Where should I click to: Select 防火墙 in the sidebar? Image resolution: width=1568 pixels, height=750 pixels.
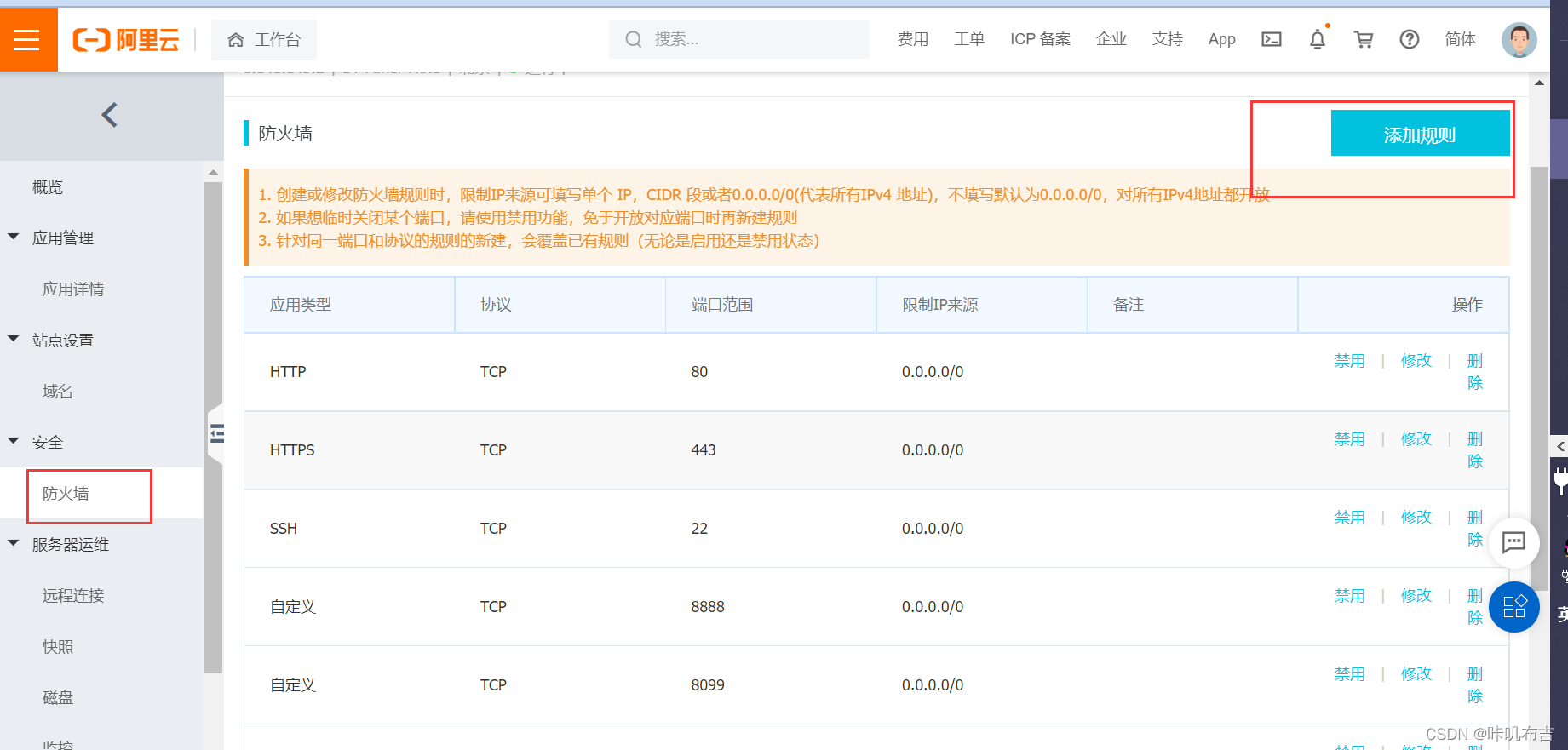[x=66, y=494]
